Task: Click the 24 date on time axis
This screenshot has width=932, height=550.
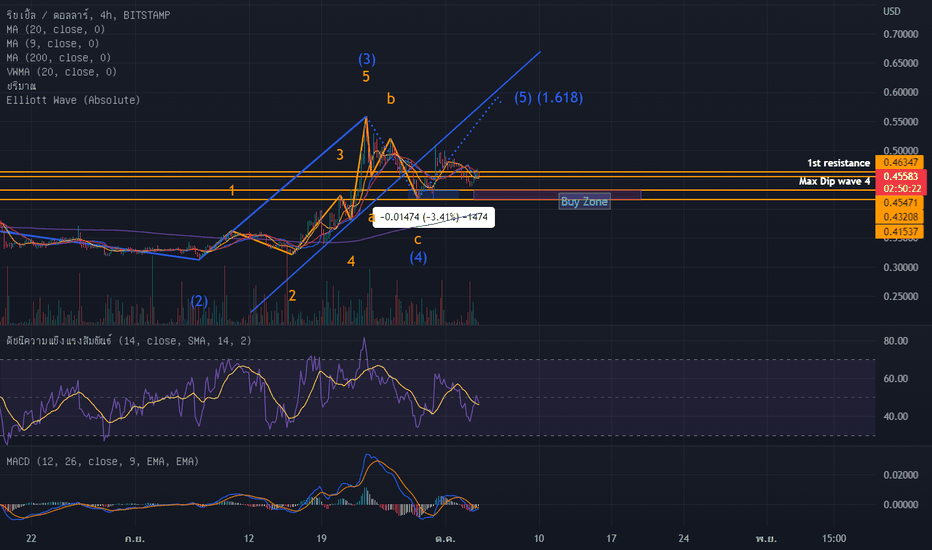Action: 684,539
